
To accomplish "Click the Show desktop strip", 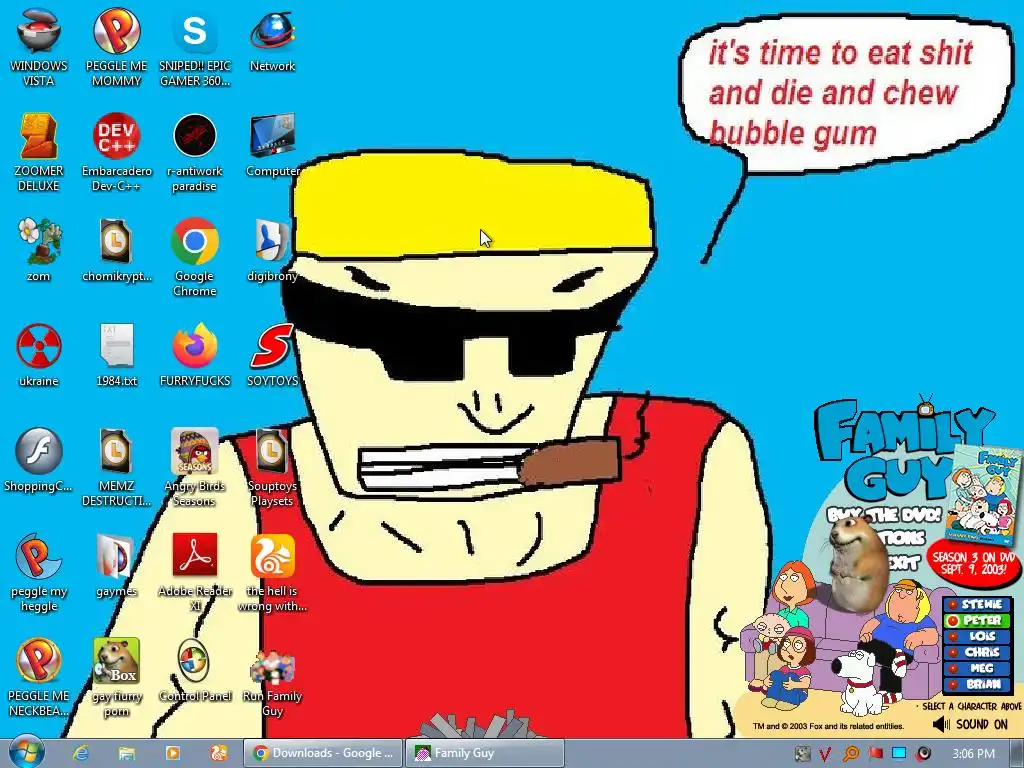I will 1017,754.
